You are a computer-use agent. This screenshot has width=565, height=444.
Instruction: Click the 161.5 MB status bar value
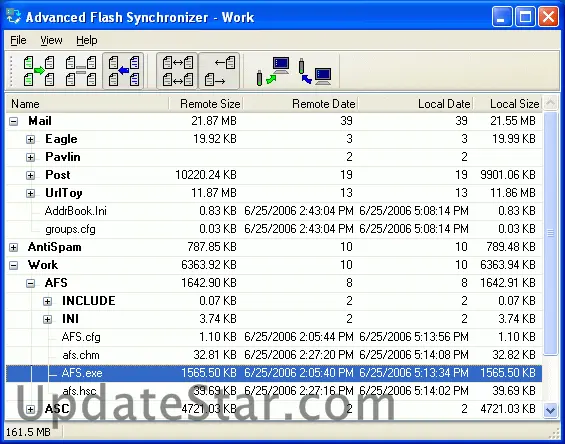28,432
